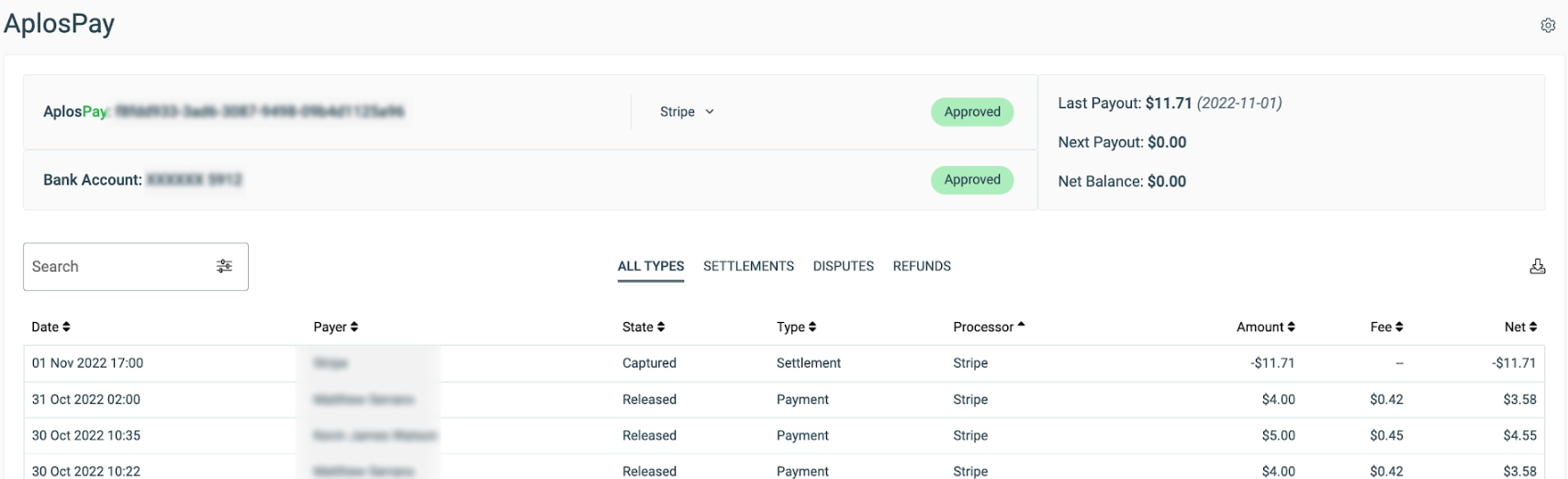Click the search filter sliders icon
1568x479 pixels.
click(224, 266)
